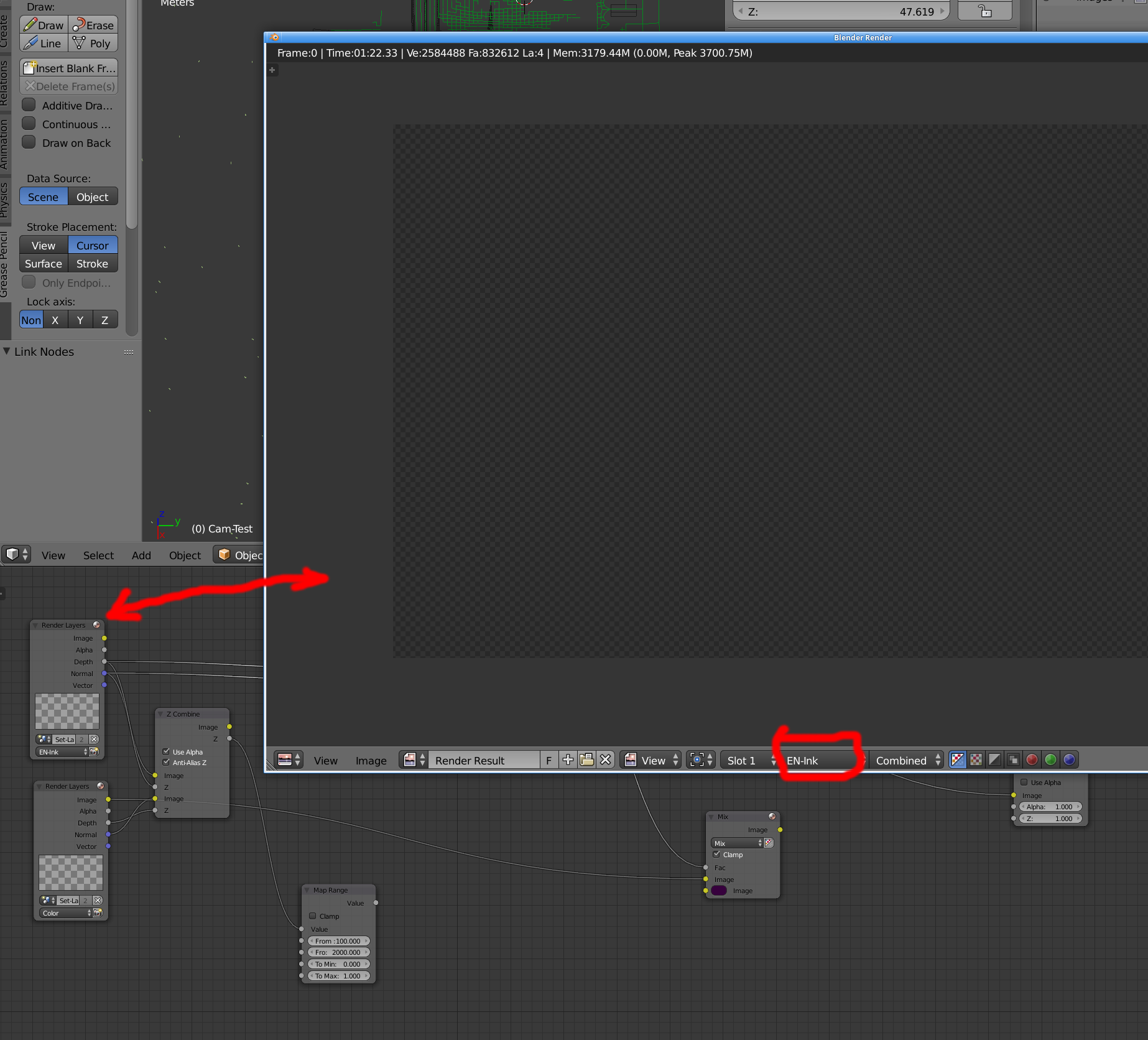Image resolution: width=1148 pixels, height=1040 pixels.
Task: Click the blue channel display button
Action: click(x=1069, y=759)
